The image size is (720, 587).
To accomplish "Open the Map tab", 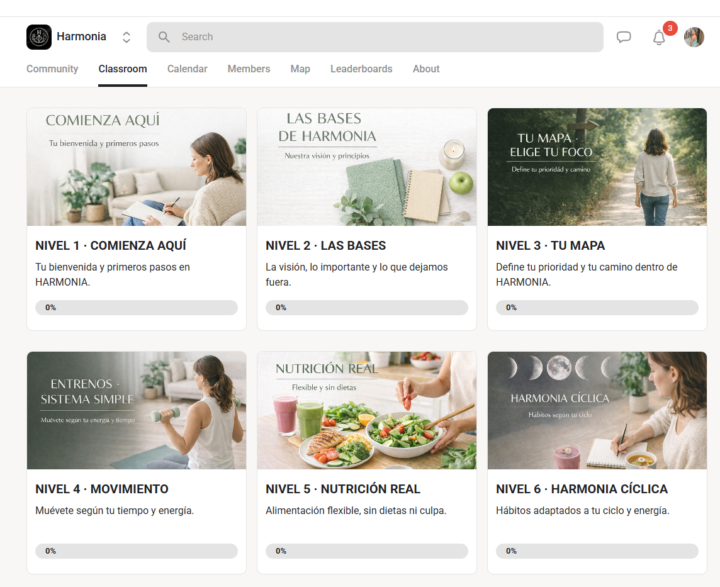I will 300,69.
